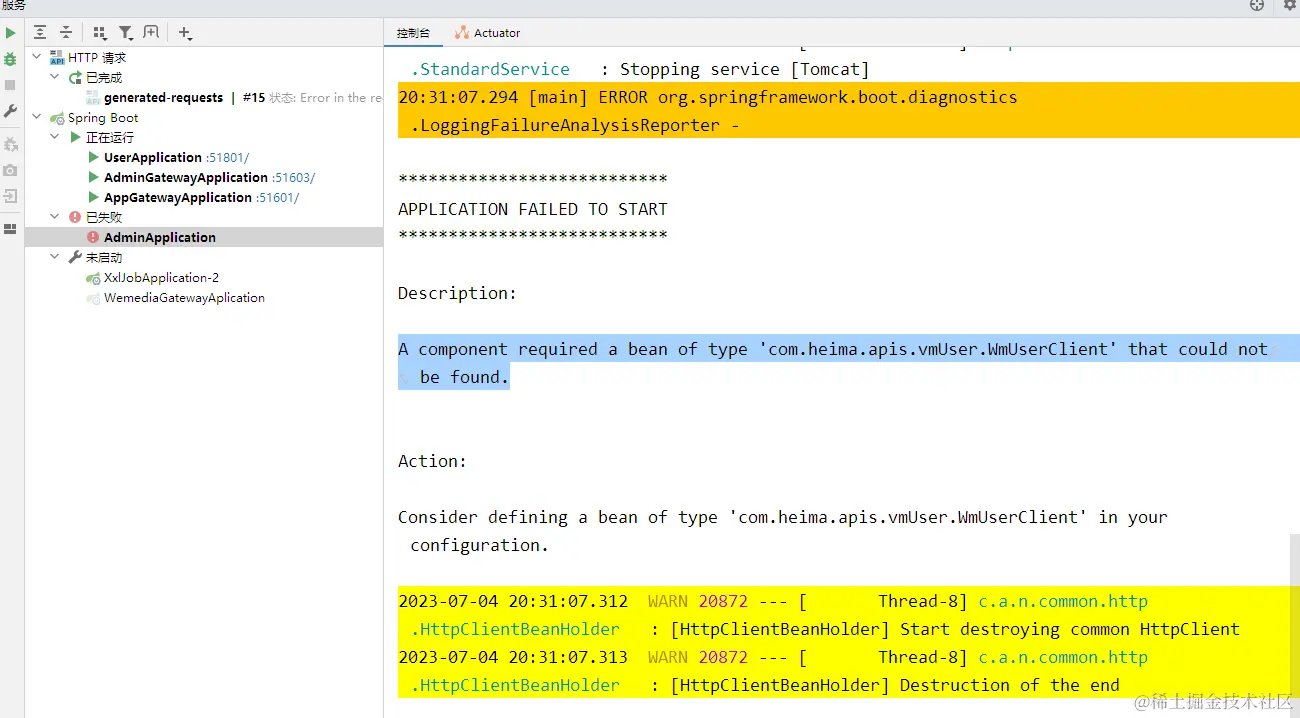Collapse the 已完成 node
The height and width of the screenshot is (718, 1300).
[x=55, y=78]
